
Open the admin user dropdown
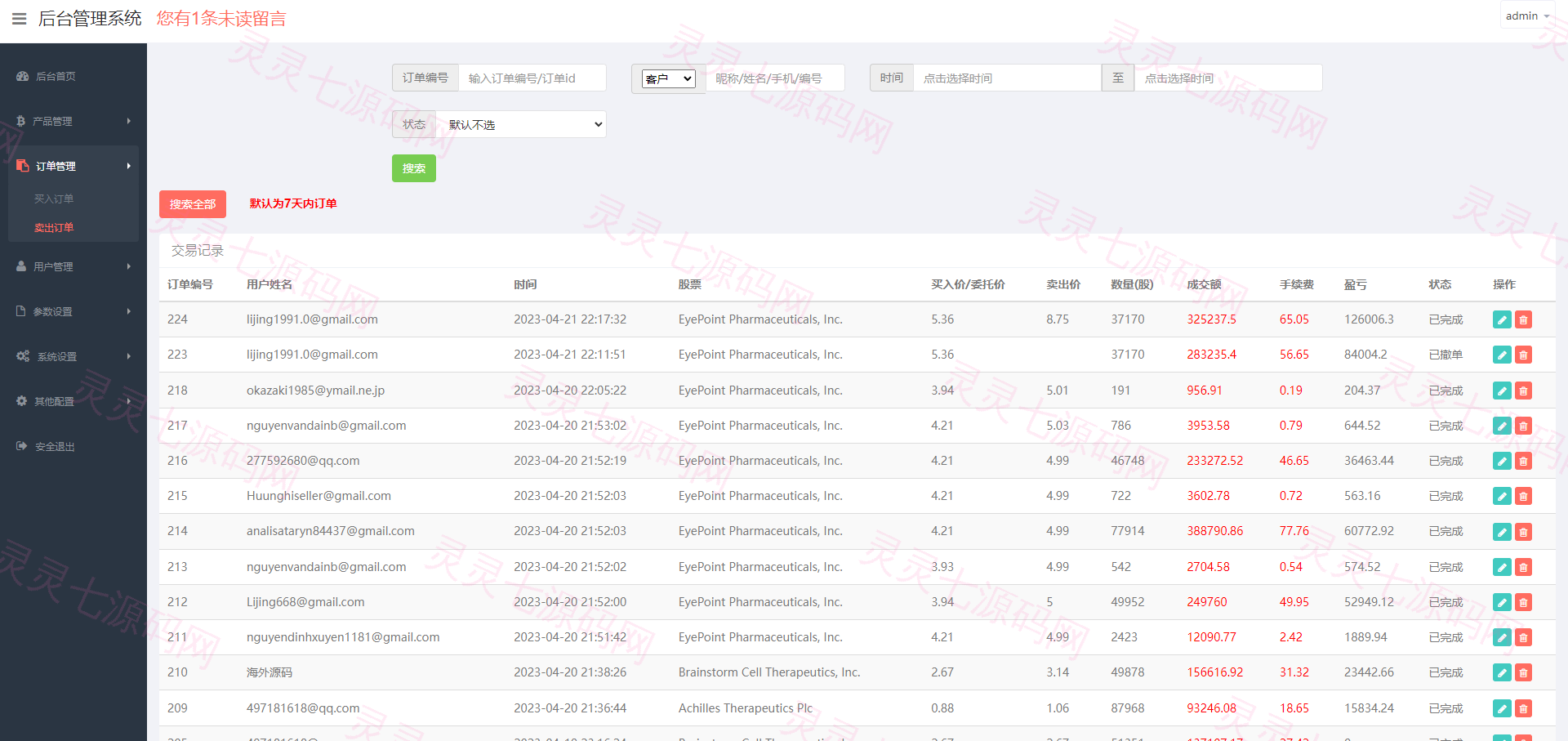pyautogui.click(x=1527, y=16)
